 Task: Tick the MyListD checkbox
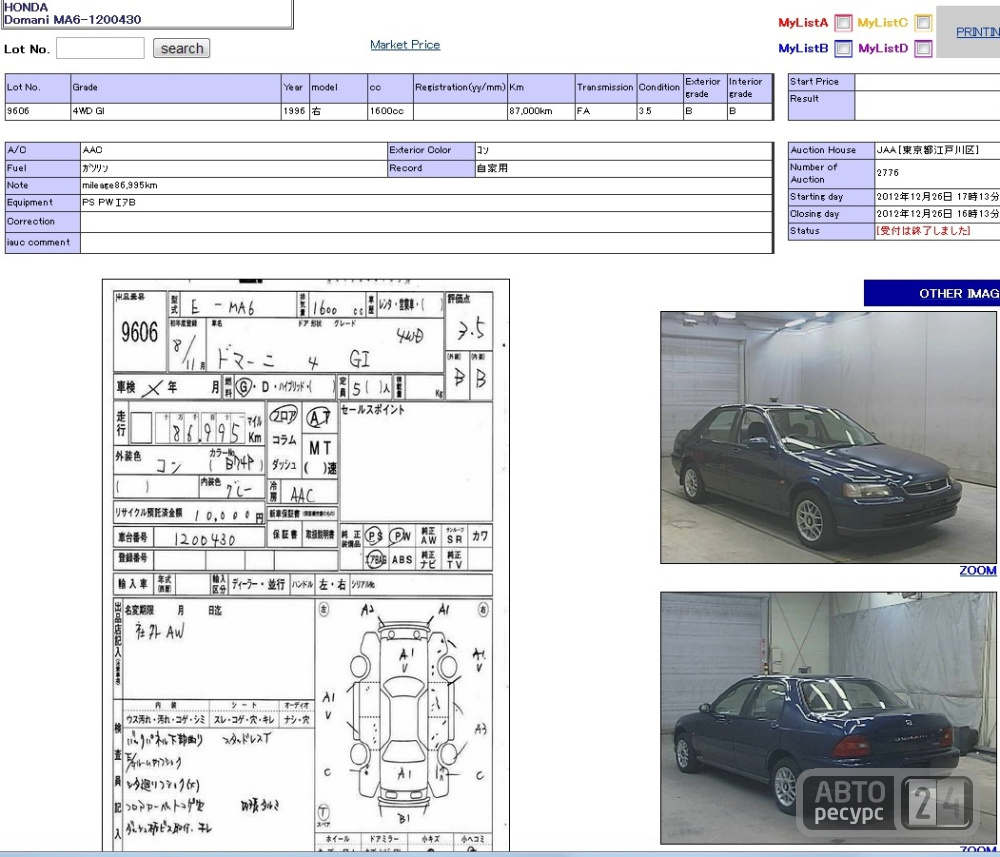pos(923,48)
